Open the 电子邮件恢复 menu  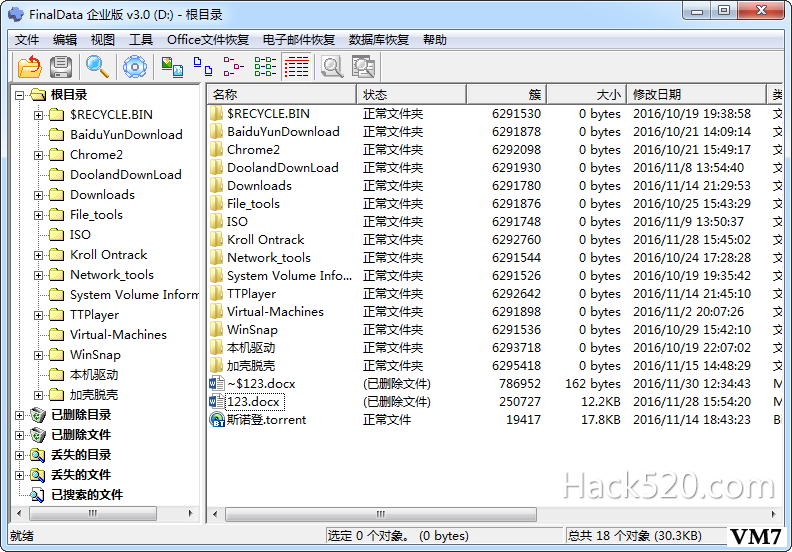299,39
